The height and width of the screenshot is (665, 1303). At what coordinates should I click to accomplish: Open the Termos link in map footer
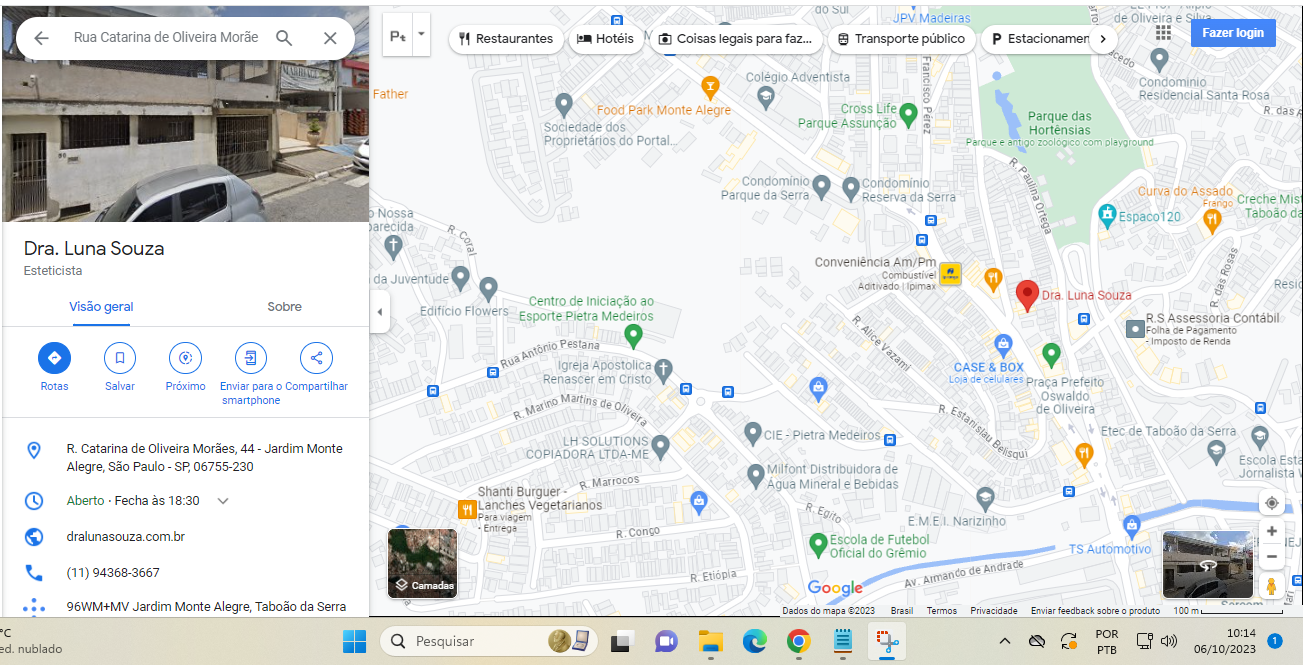click(941, 610)
